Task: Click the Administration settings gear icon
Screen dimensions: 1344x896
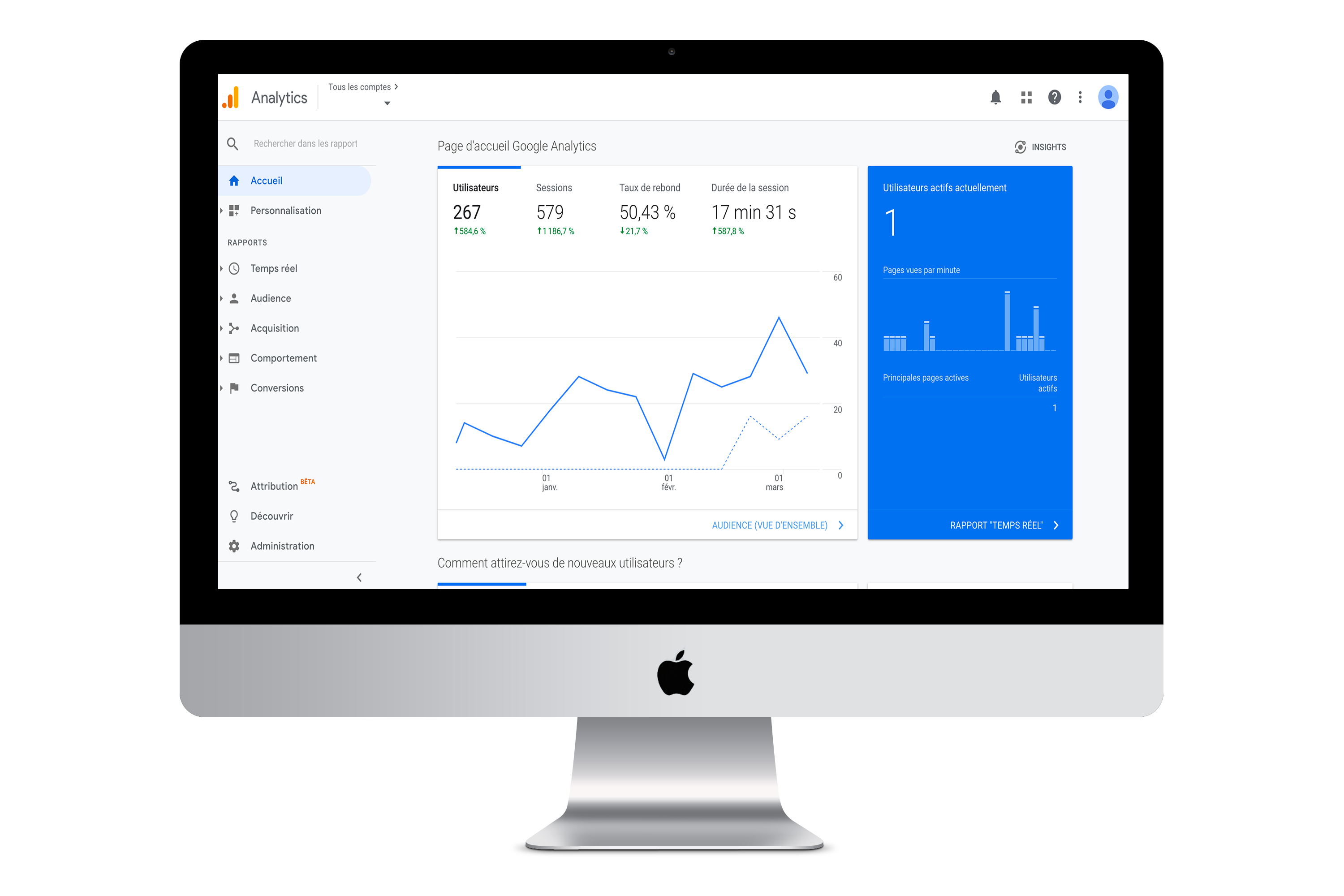Action: [x=233, y=545]
